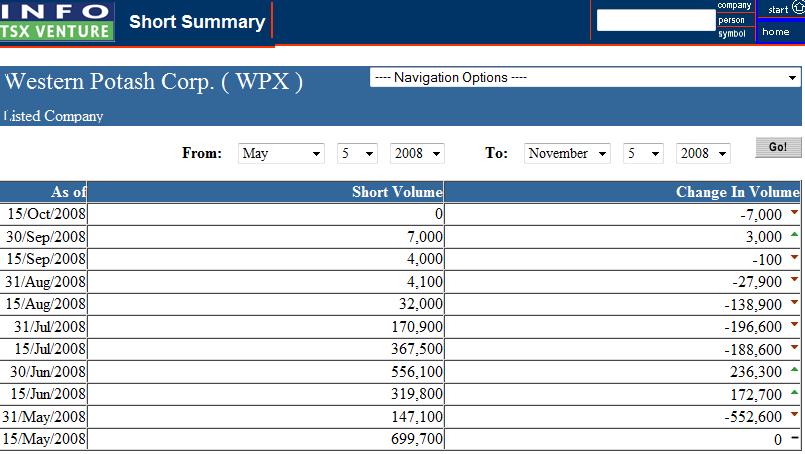The image size is (805, 454).
Task: Click green up arrow for 30/Jun/2008 row
Action: [794, 371]
